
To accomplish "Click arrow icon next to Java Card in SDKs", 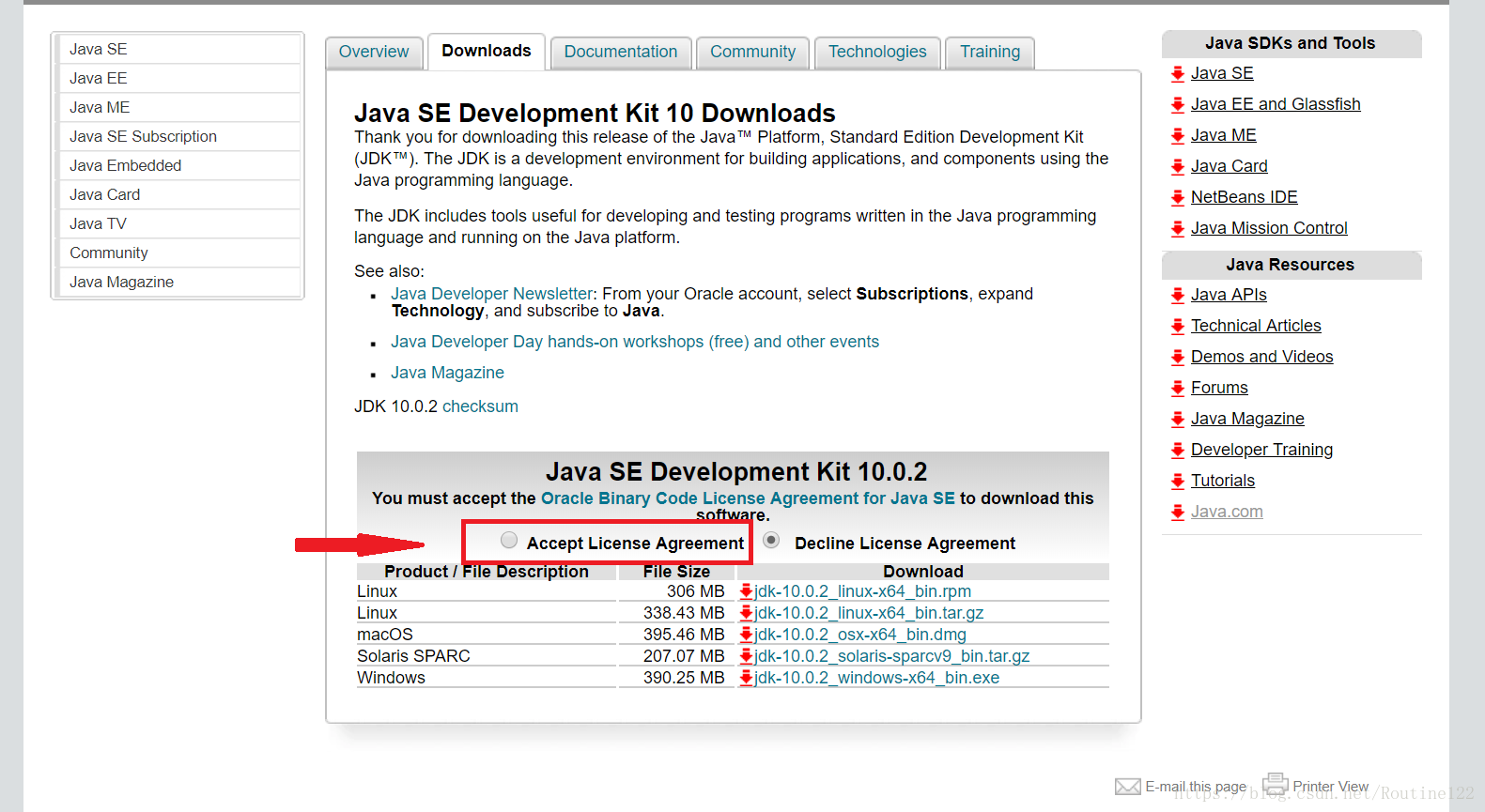I will click(x=1178, y=166).
